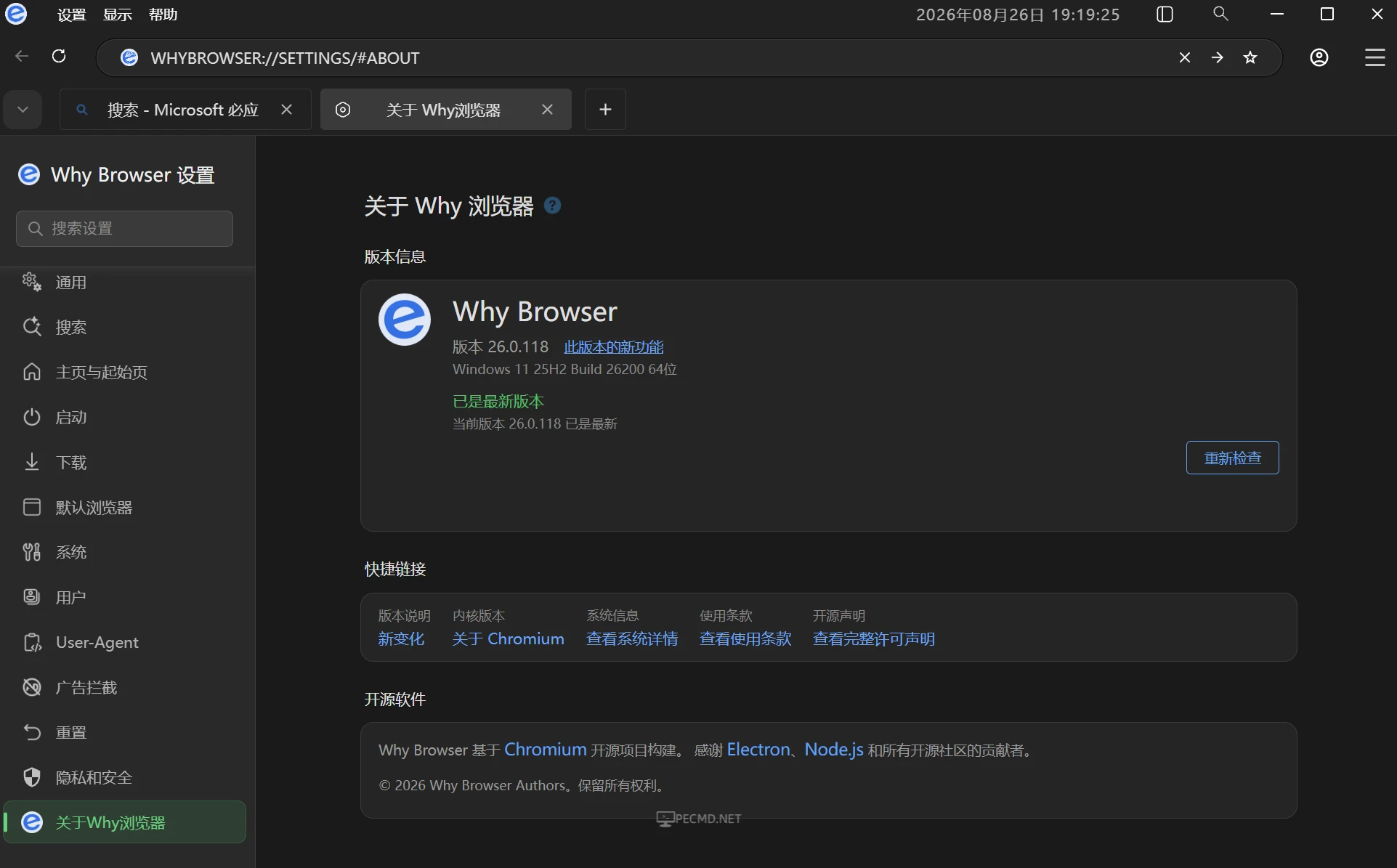Screen dimensions: 1397x868
Task: Go back with the left arrow button
Action: (x=22, y=57)
